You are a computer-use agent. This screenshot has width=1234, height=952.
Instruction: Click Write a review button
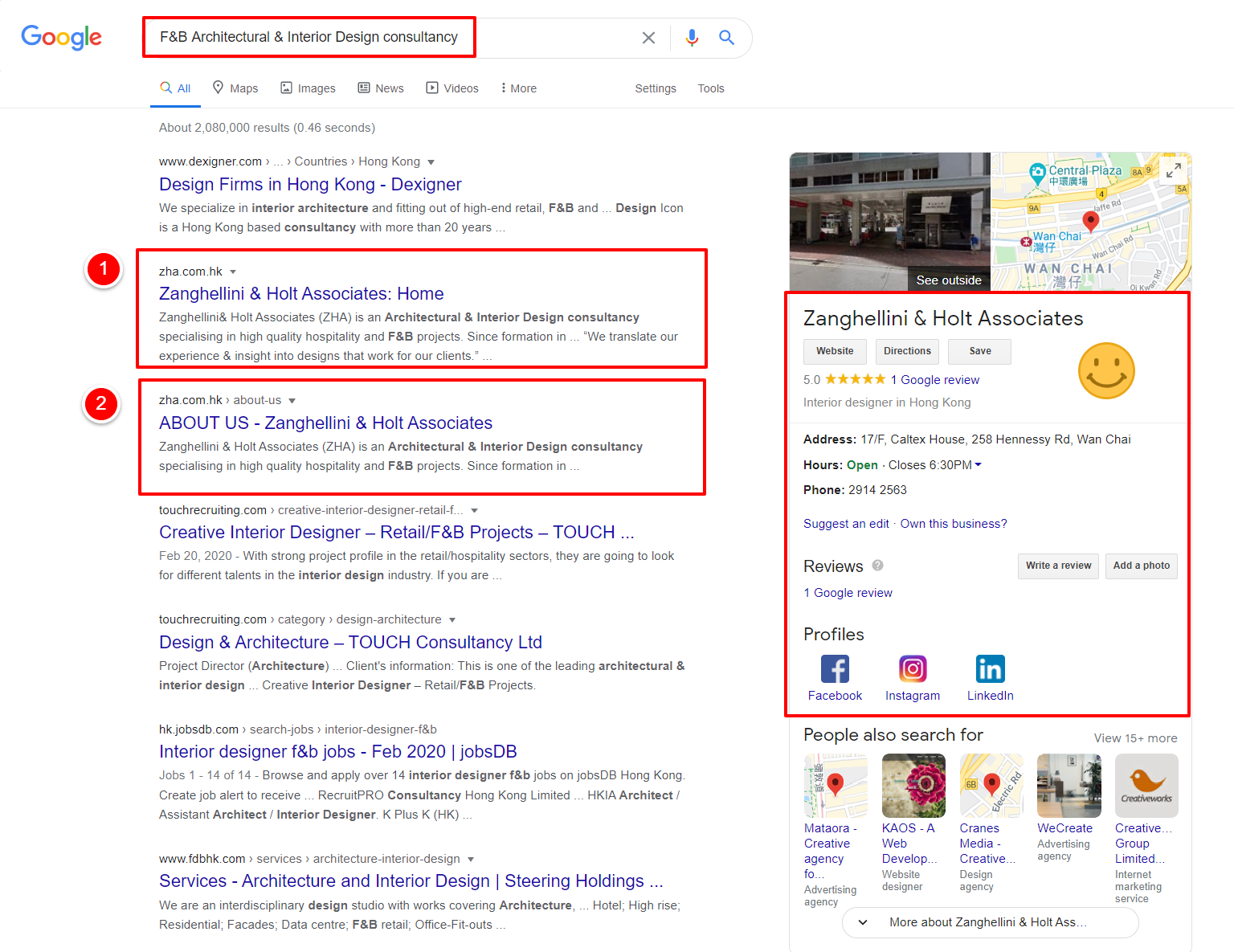1058,566
